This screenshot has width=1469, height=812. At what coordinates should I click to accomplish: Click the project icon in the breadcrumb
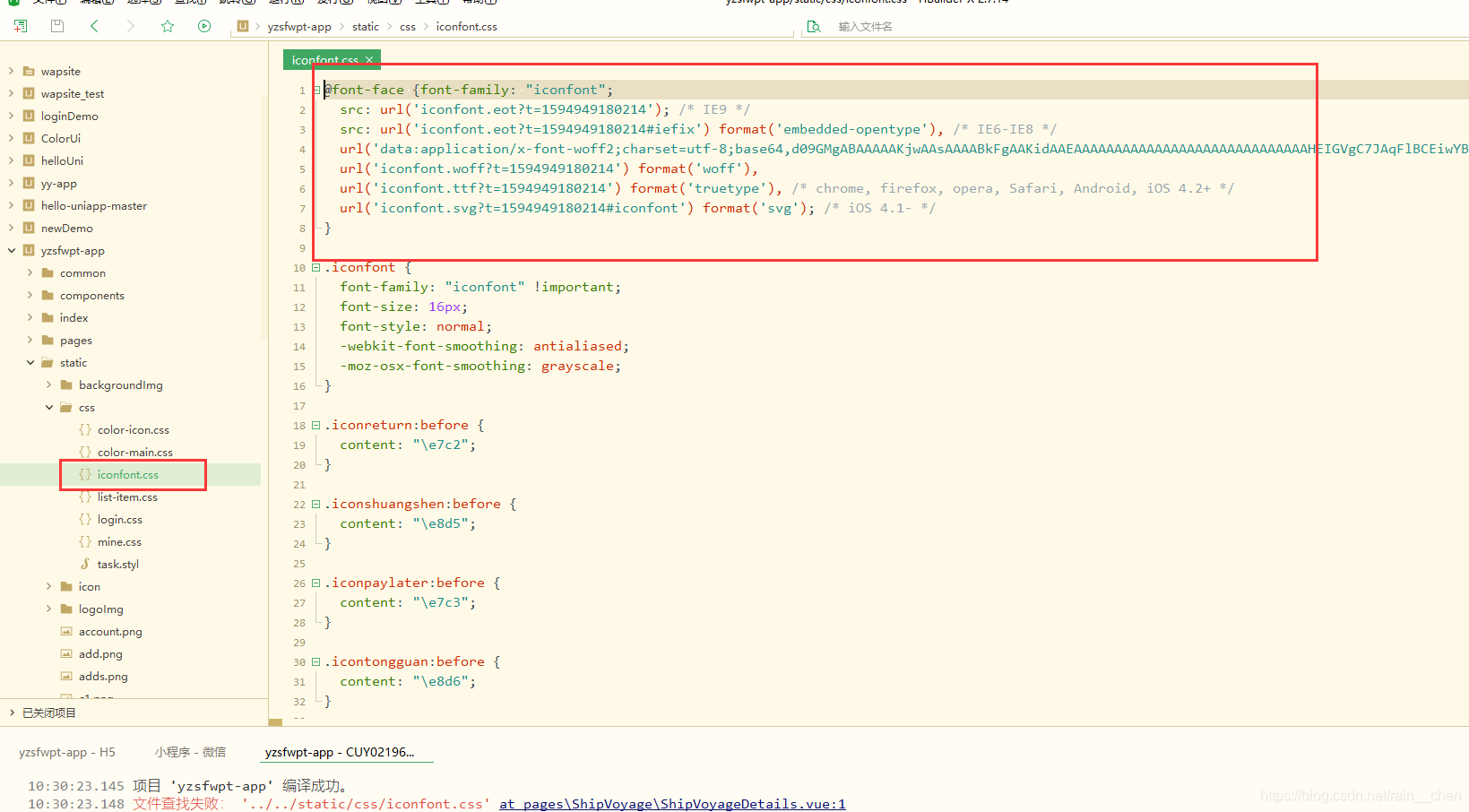[x=243, y=26]
